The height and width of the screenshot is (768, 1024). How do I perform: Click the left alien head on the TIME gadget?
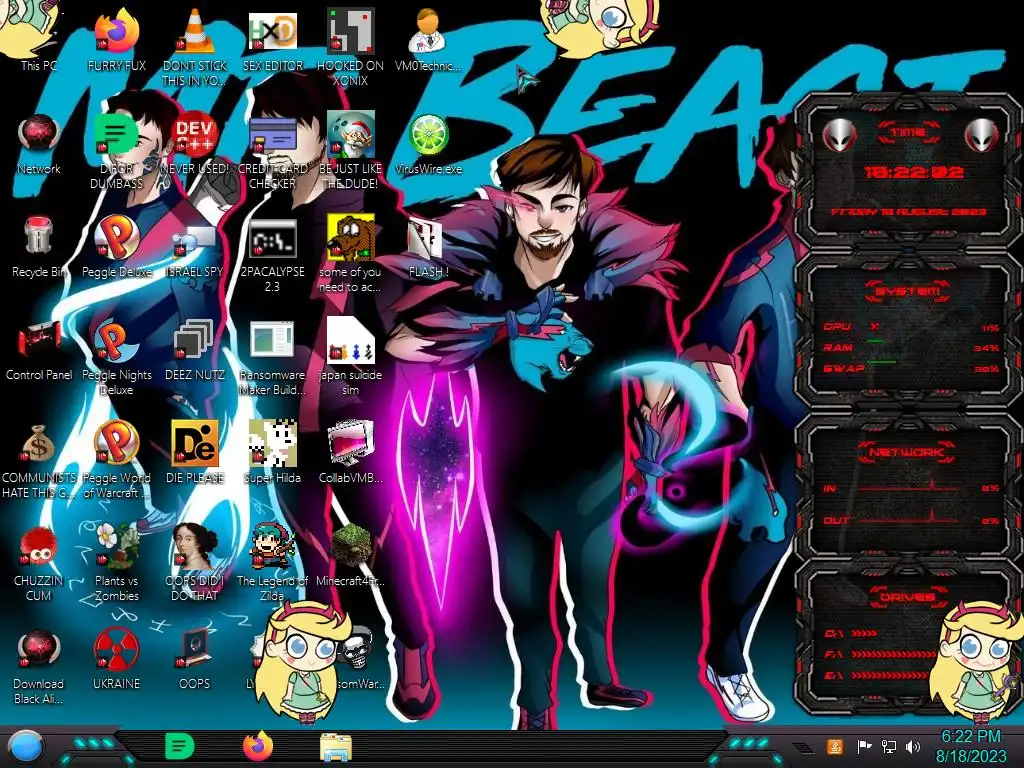point(839,136)
